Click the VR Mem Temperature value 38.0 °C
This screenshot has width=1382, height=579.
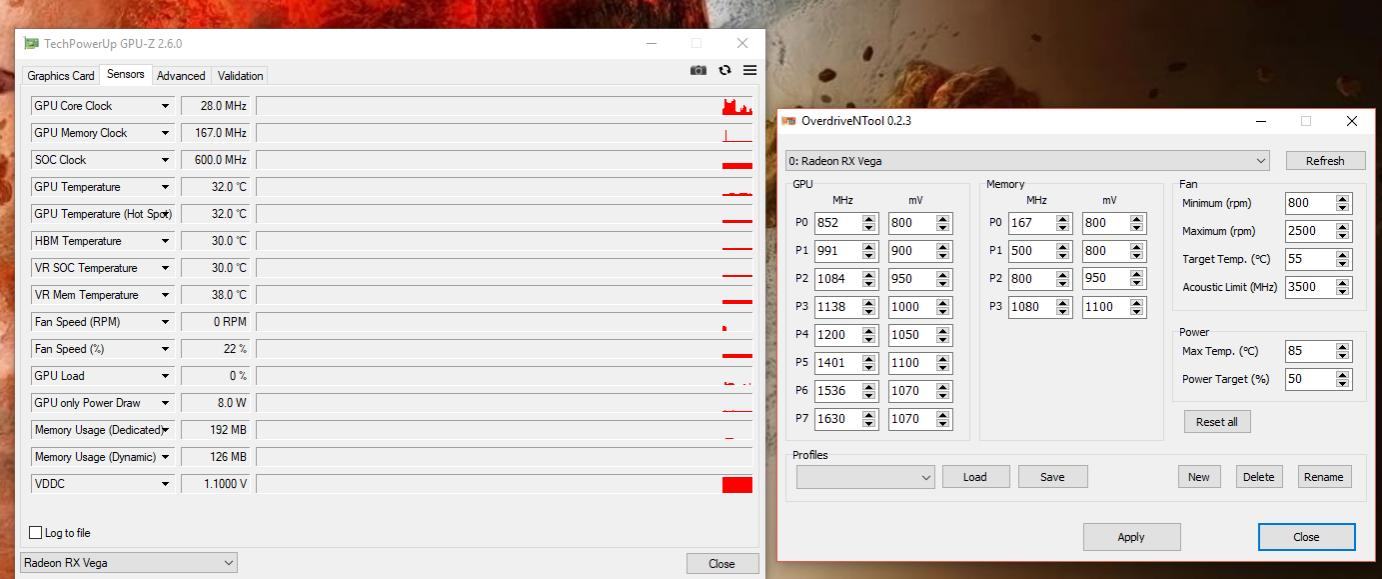pyautogui.click(x=215, y=295)
